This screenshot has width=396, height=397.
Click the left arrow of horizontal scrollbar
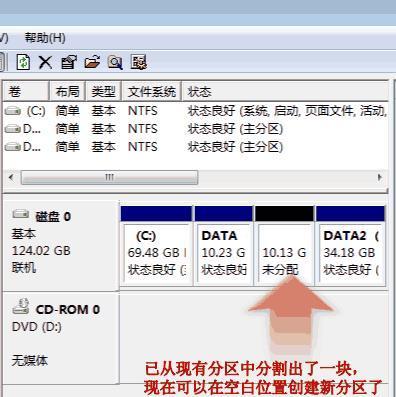(12, 177)
